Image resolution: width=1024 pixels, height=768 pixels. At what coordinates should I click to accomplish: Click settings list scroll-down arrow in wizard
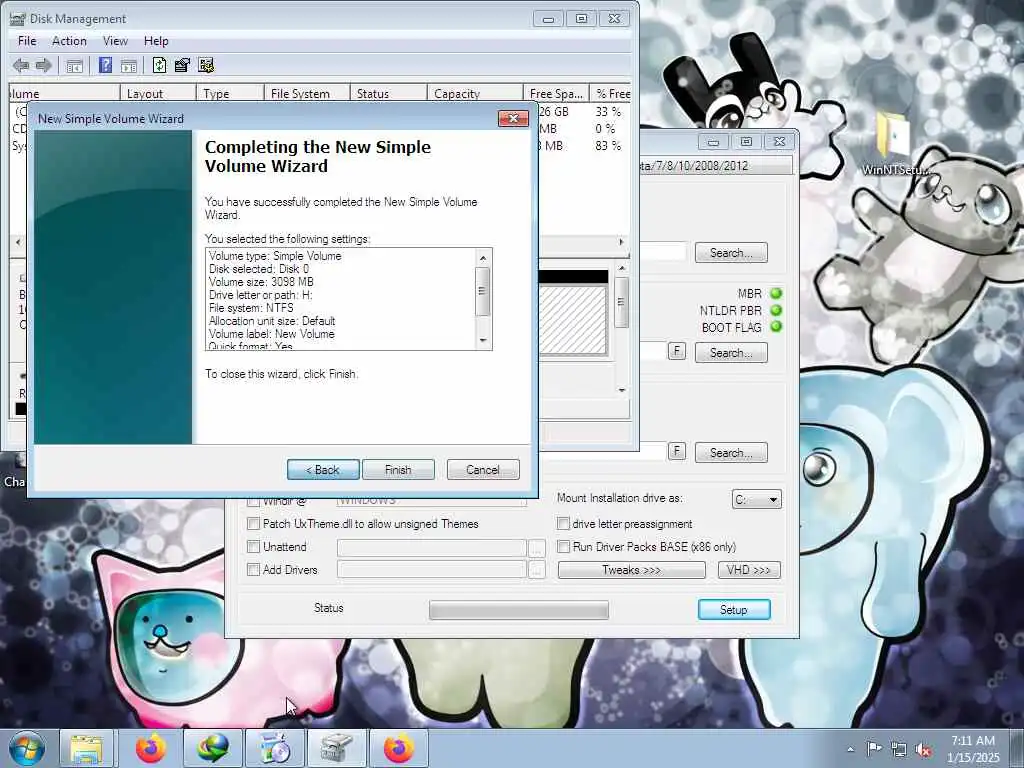pyautogui.click(x=483, y=340)
